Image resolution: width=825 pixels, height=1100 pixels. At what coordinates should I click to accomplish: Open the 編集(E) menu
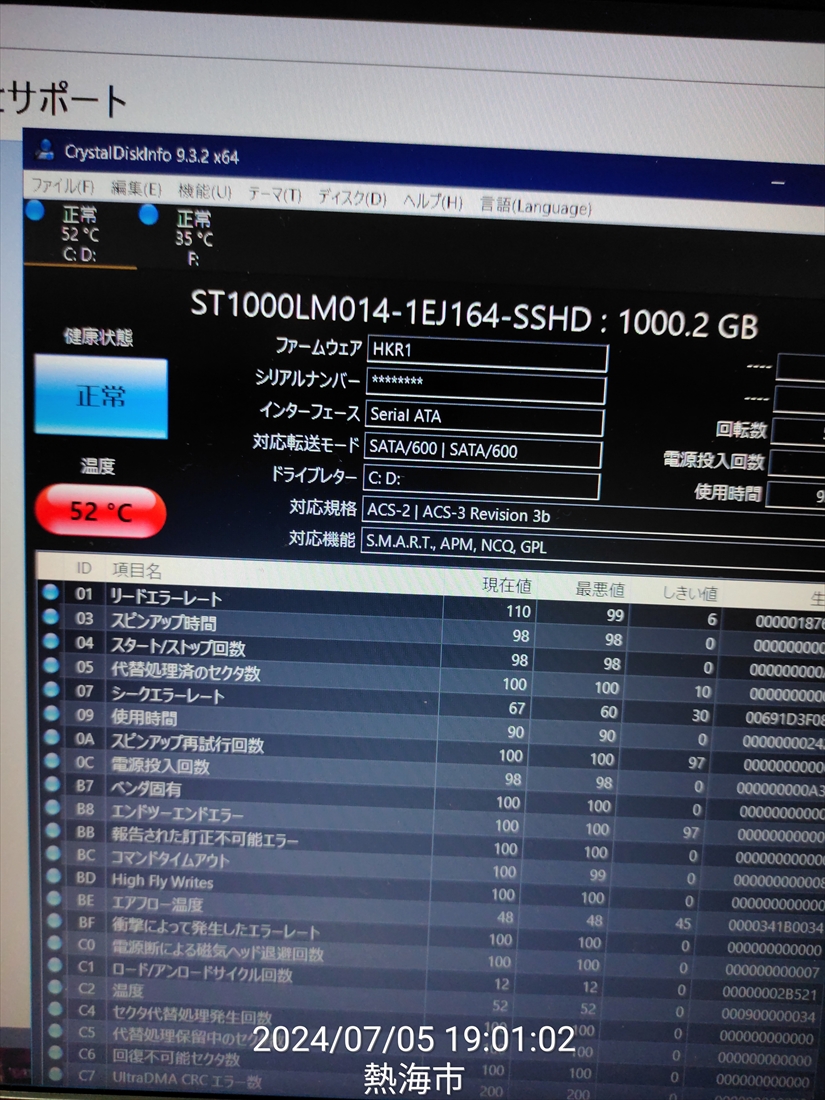click(136, 189)
